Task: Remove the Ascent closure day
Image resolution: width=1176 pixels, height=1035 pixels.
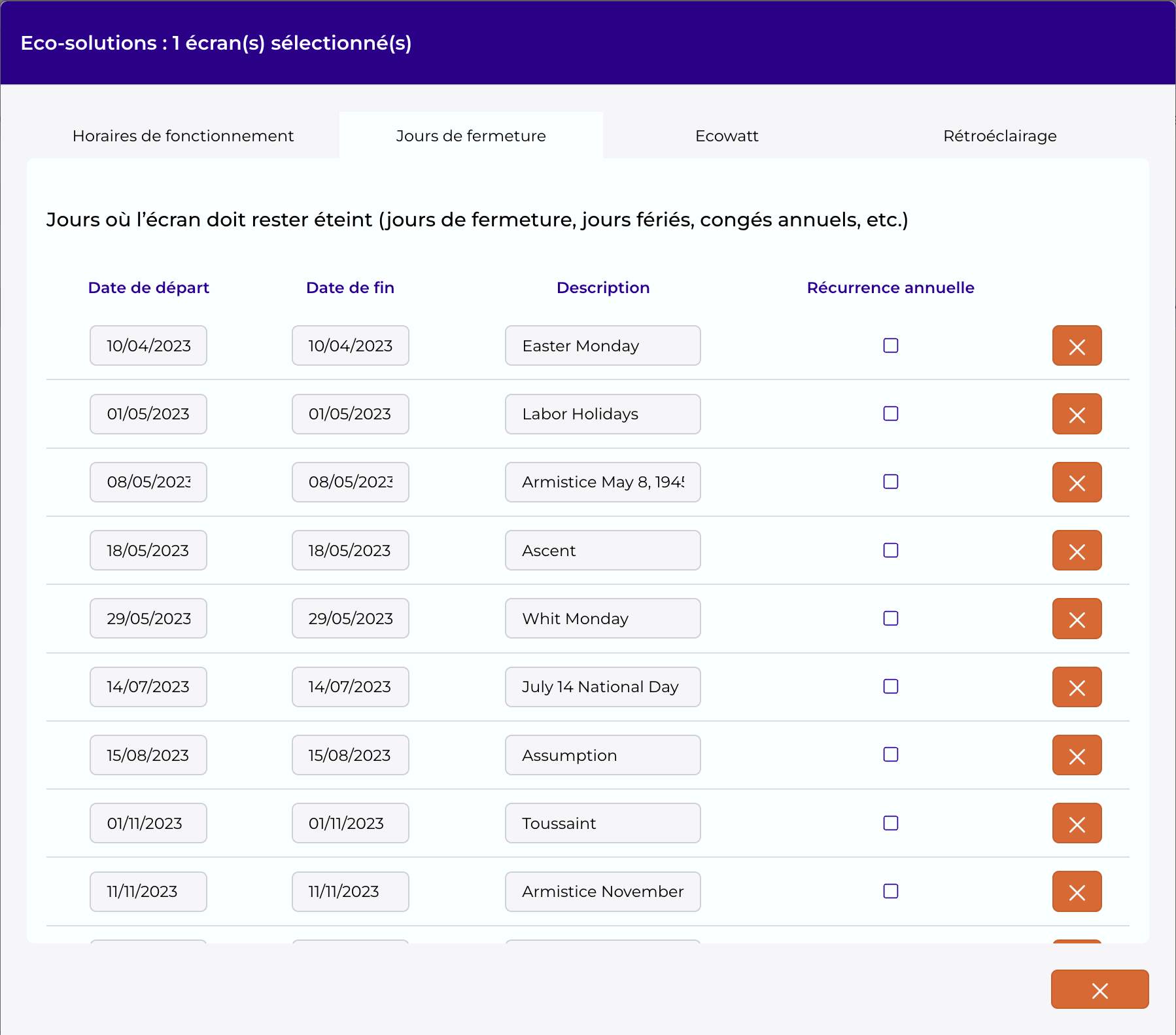Action: pos(1077,550)
